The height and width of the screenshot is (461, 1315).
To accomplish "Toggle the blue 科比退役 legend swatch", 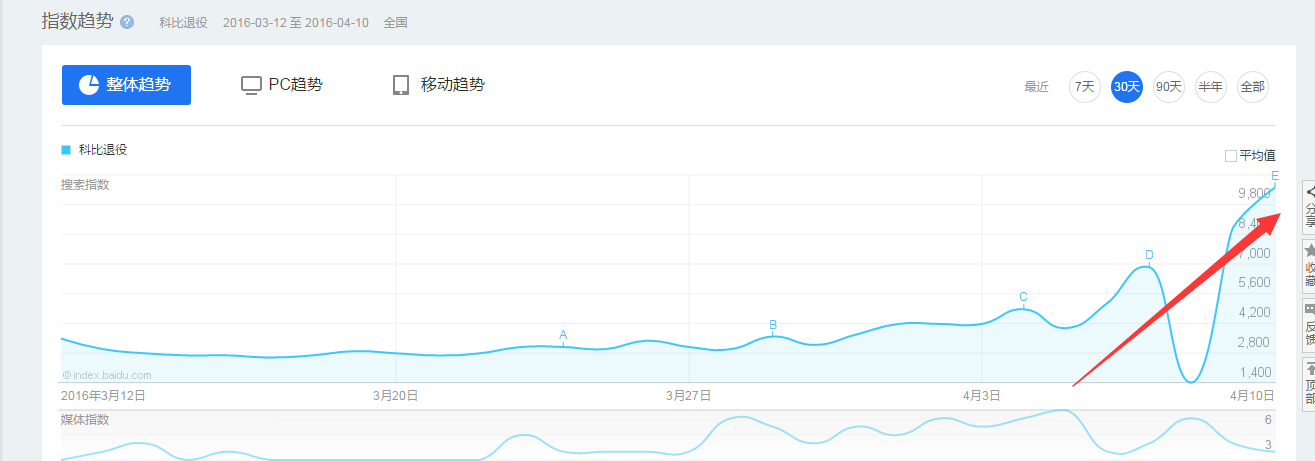I will tap(66, 150).
